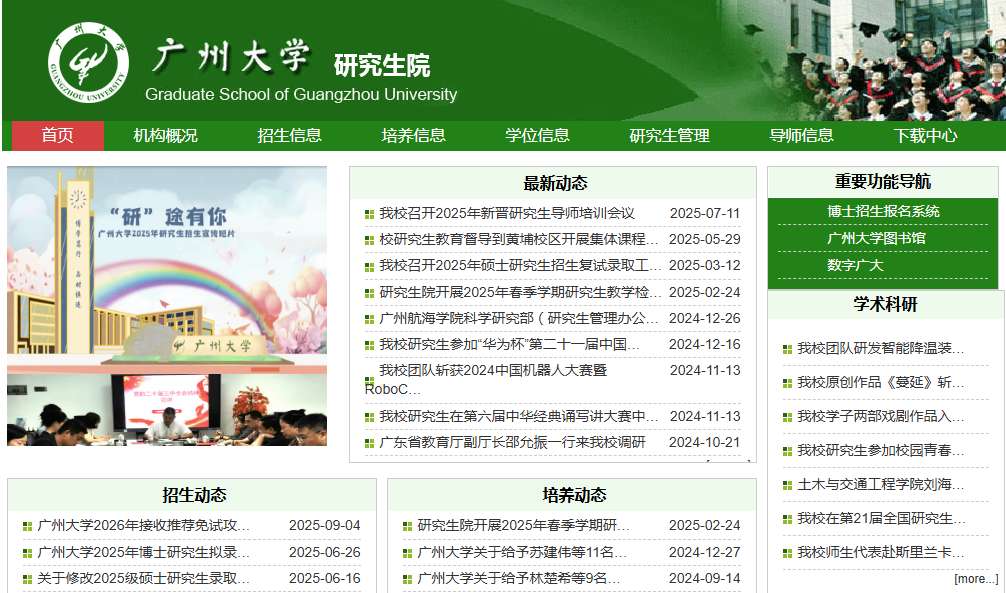Viewport: 1006px width, 593px height.
Task: Open the 机构概况 menu item
Action: point(165,136)
